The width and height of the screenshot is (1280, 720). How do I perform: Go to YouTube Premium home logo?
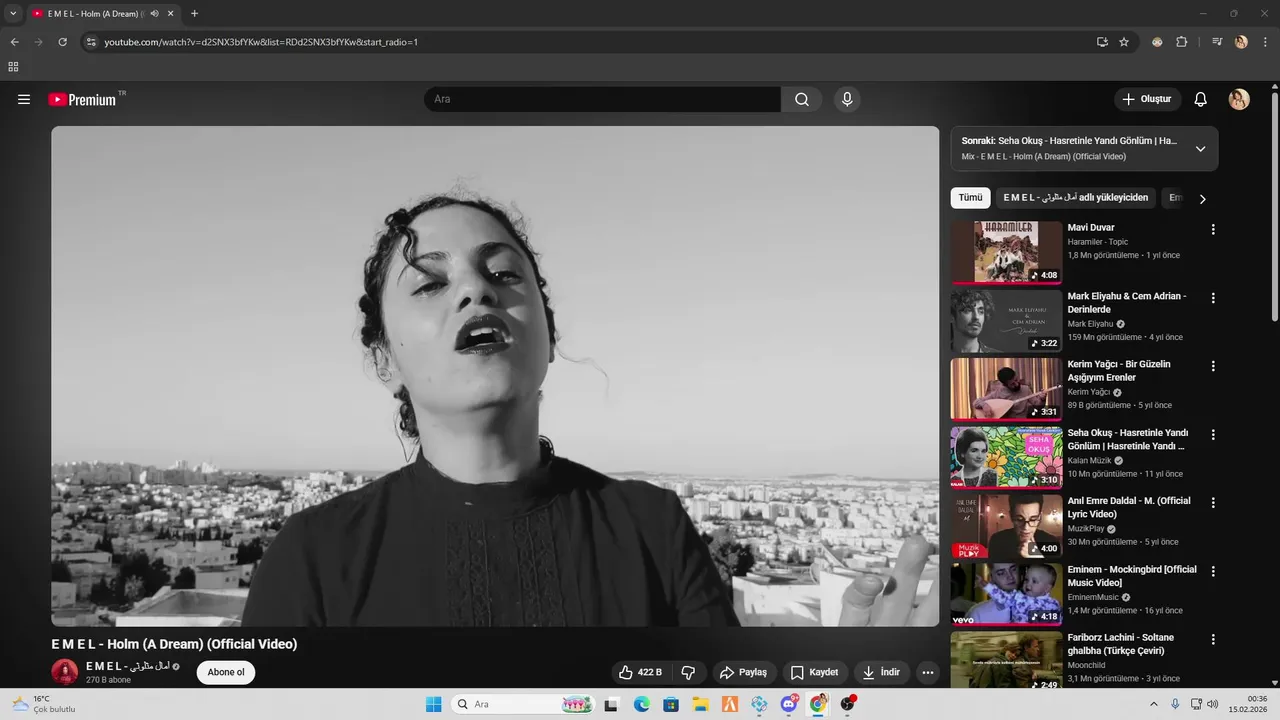[82, 99]
